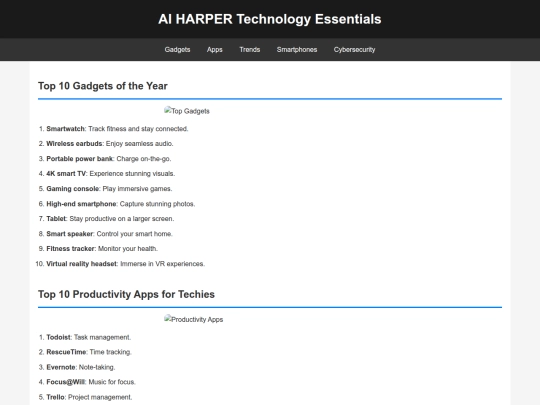
Task: Click the Top 10 Gadgets of the Year heading
Action: click(x=103, y=86)
